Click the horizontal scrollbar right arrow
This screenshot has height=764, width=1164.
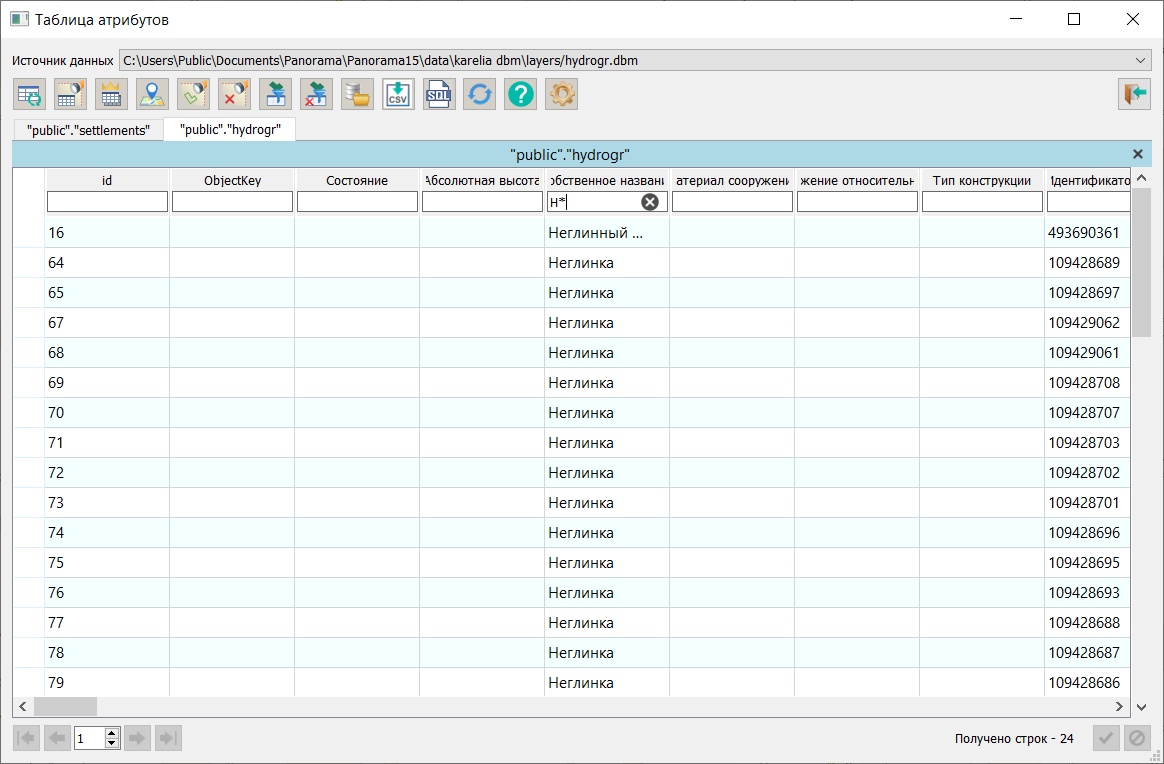click(1122, 706)
